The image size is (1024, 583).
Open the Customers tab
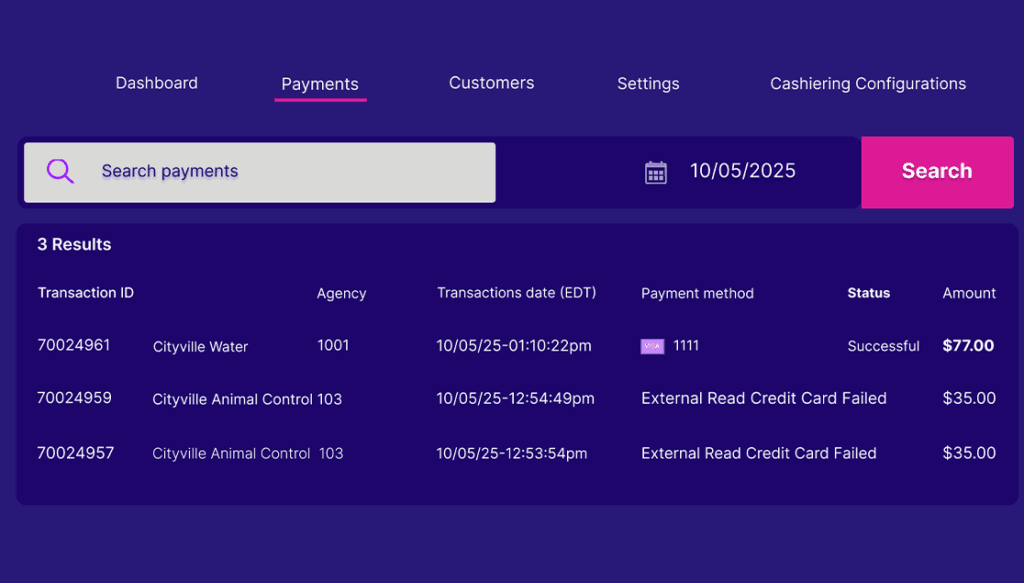pos(491,84)
